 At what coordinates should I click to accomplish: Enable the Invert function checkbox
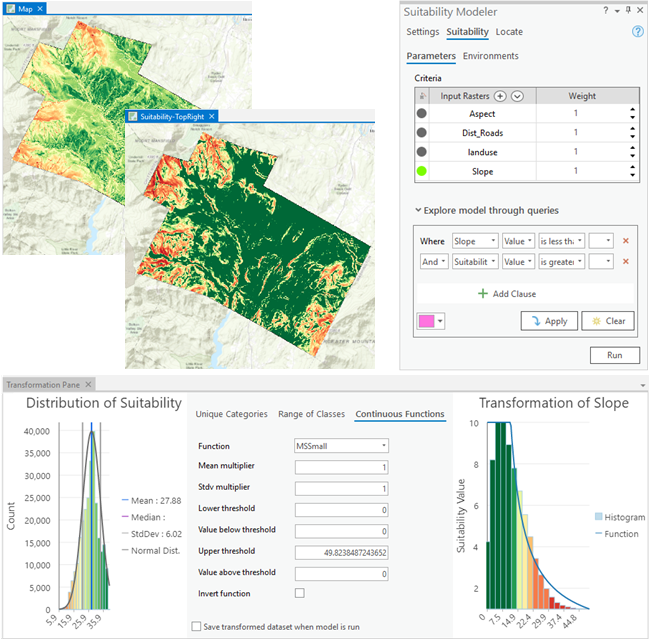click(299, 593)
